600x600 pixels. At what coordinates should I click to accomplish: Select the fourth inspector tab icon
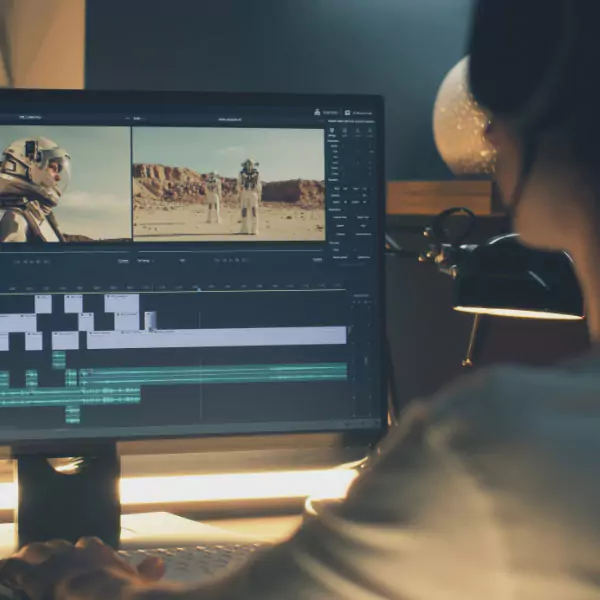coord(369,132)
